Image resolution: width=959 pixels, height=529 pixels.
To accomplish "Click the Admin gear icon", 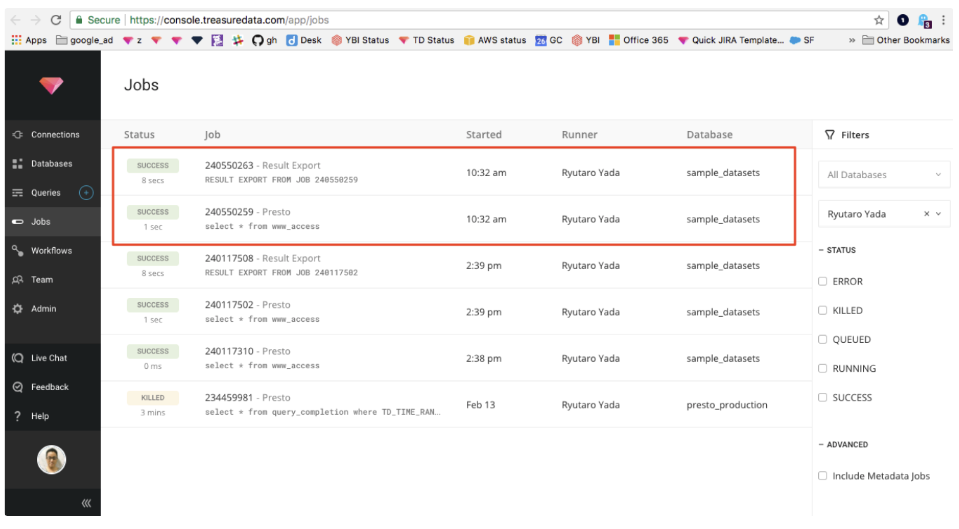I will click(17, 309).
